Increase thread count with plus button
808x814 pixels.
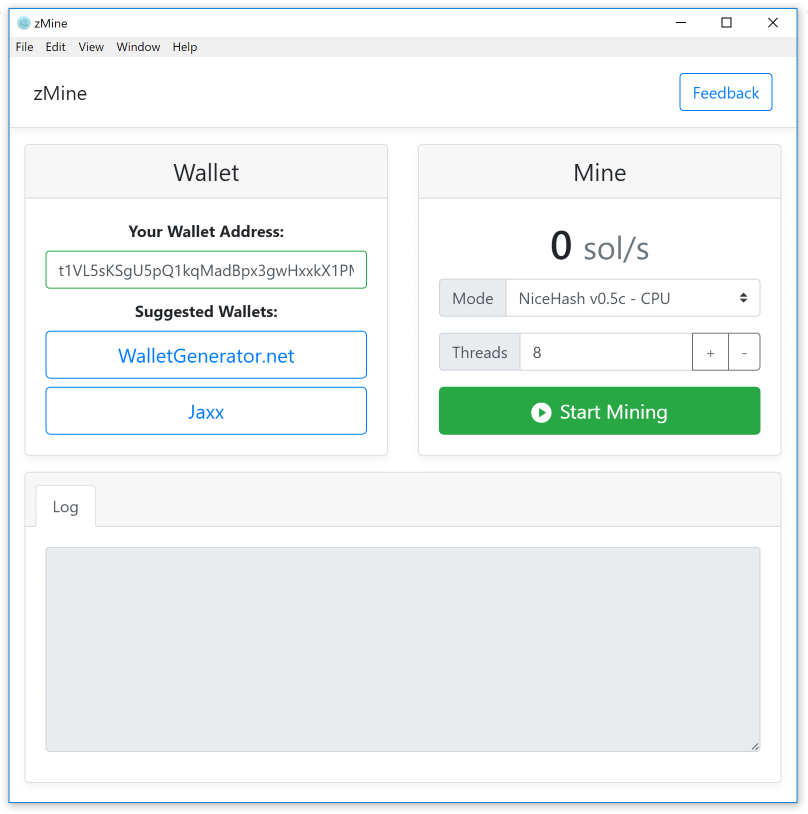point(710,352)
